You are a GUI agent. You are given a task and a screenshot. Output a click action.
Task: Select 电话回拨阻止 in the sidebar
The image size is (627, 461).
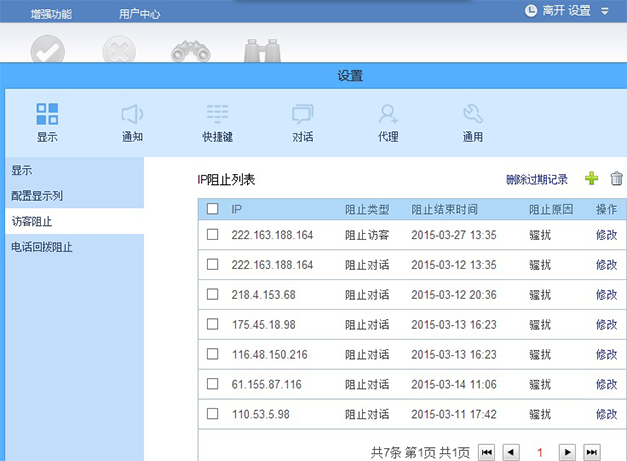[x=42, y=246]
